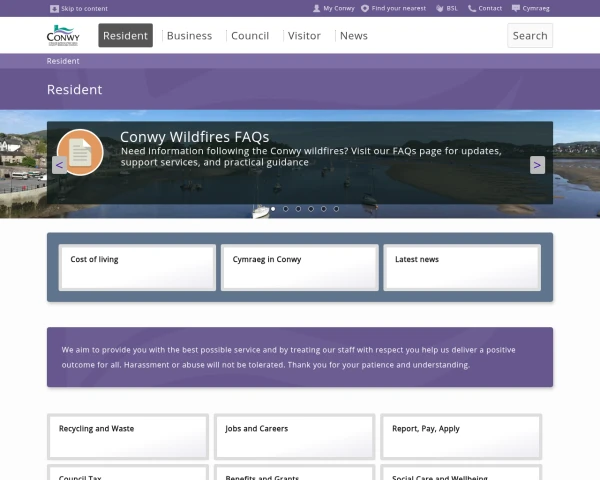Select the fifth carousel dot
Screen dimensions: 600x480
324,209
